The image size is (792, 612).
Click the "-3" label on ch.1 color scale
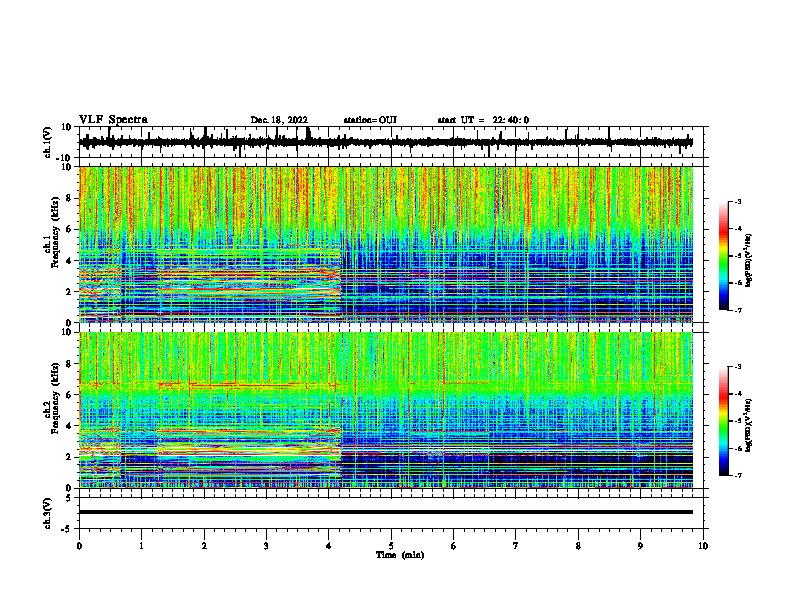[737, 201]
